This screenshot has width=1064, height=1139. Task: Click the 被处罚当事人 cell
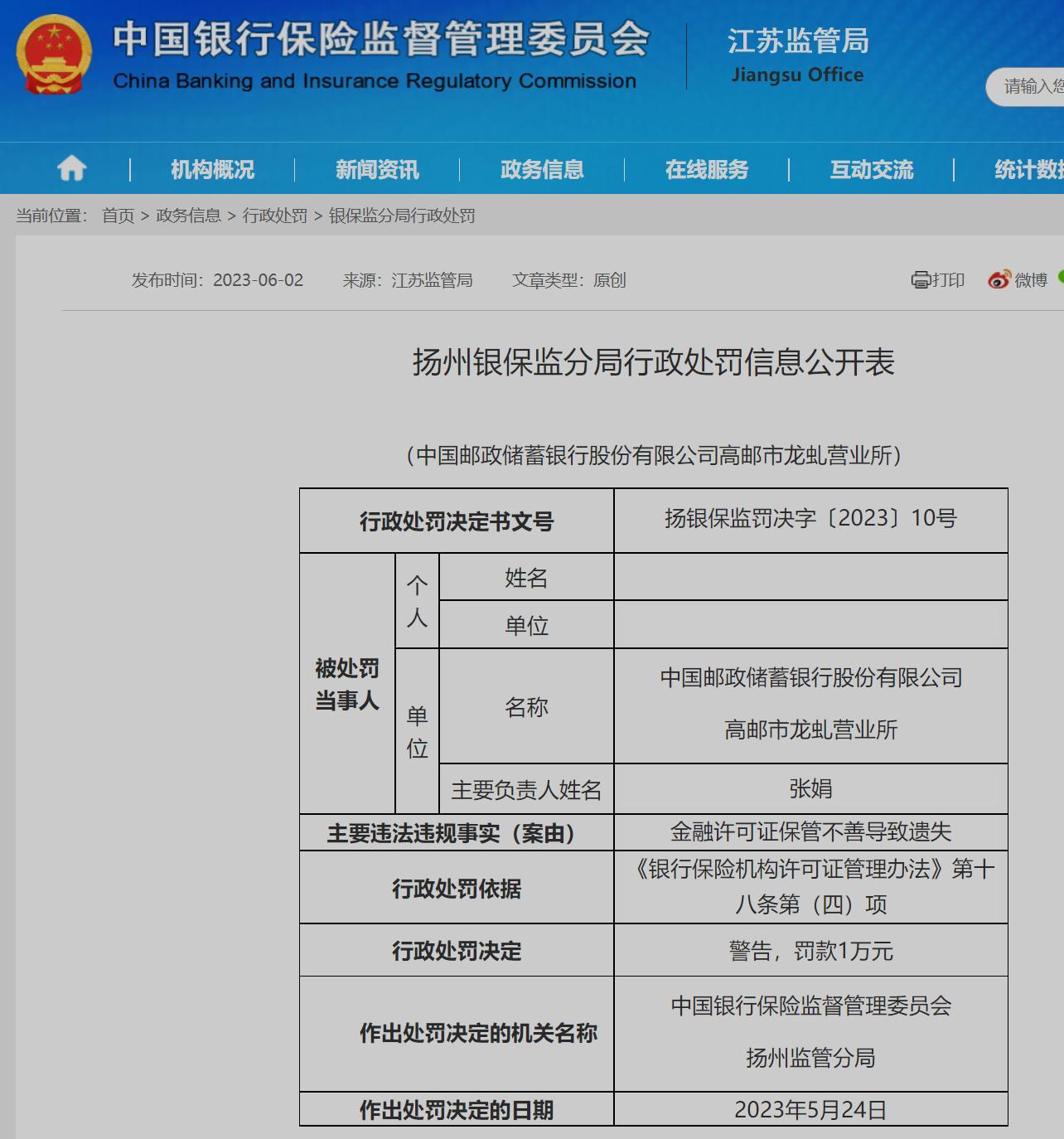coord(347,685)
